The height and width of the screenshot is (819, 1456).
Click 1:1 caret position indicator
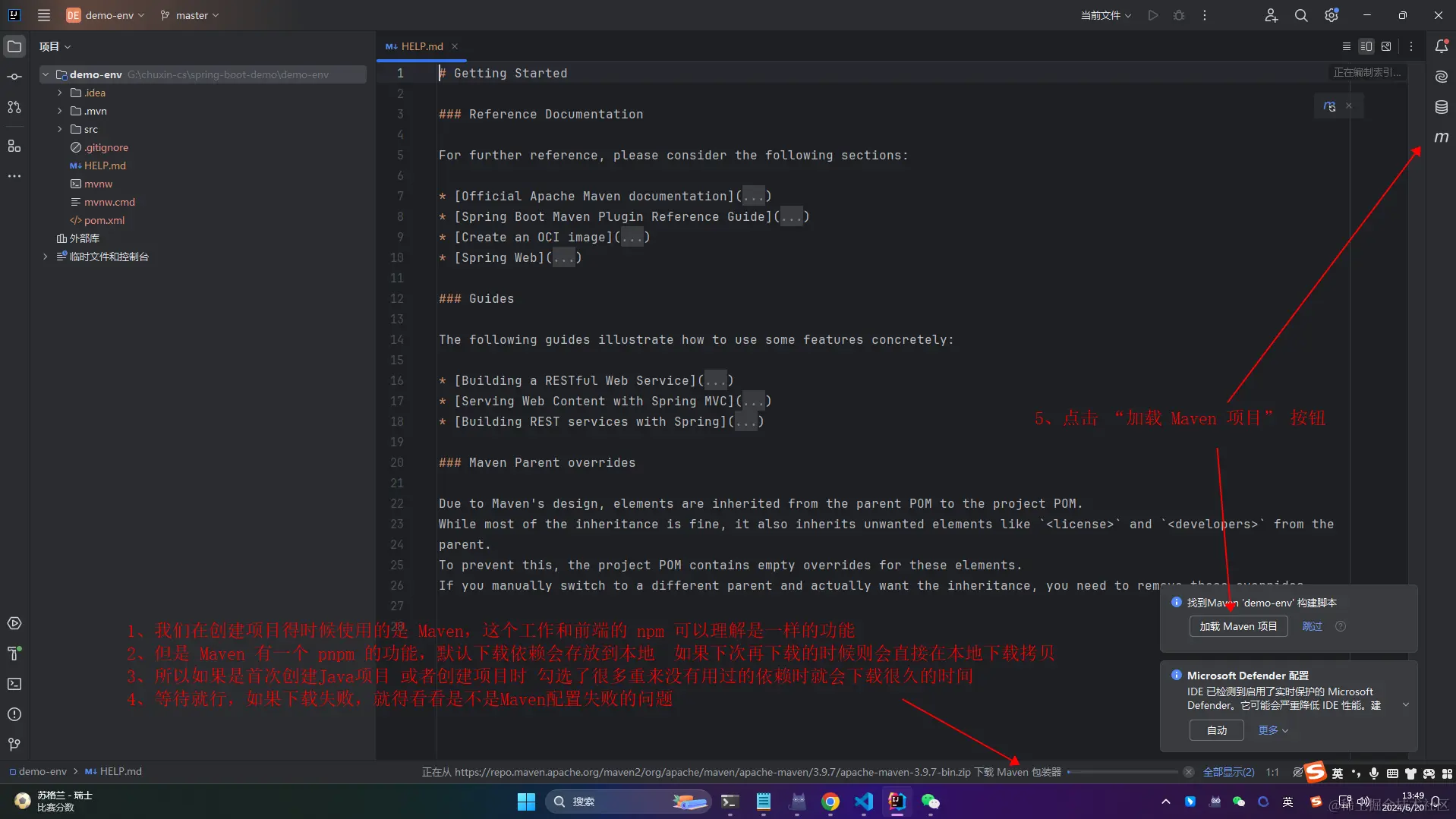(1272, 772)
